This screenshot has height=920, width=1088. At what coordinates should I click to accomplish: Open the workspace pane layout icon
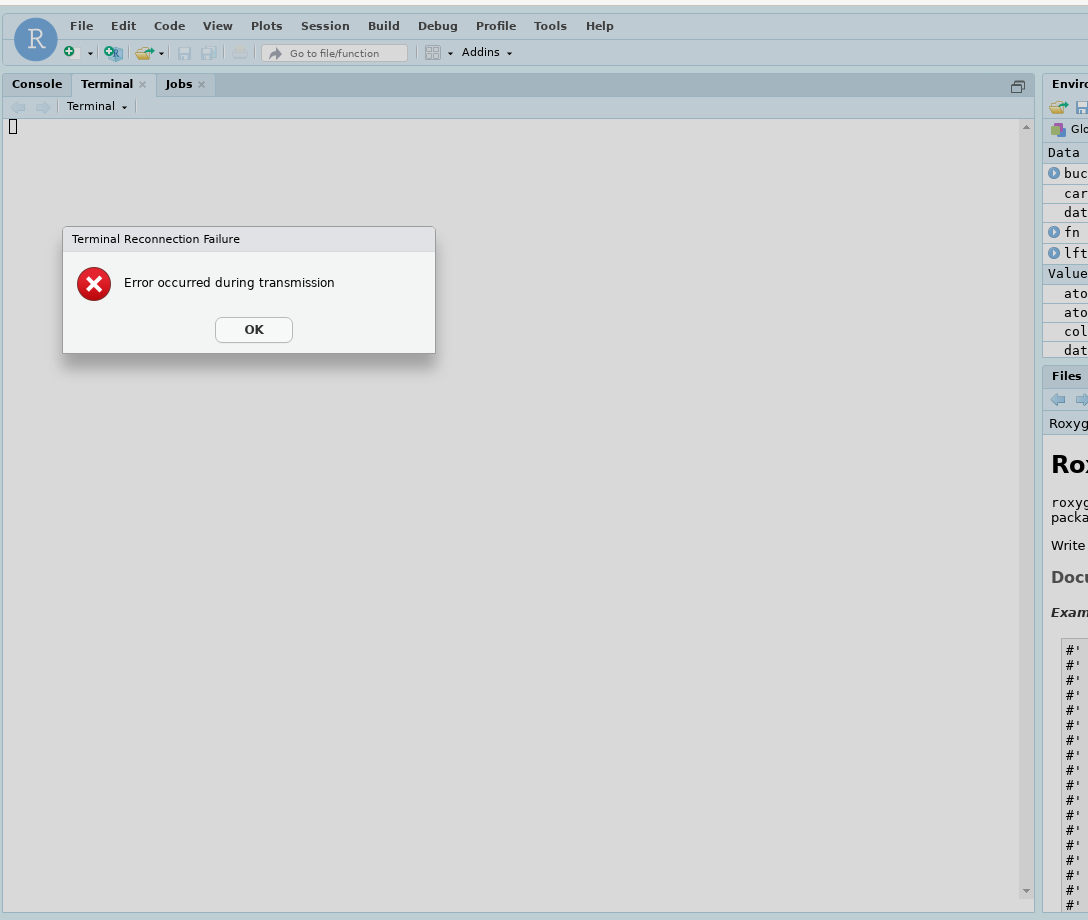click(x=431, y=51)
